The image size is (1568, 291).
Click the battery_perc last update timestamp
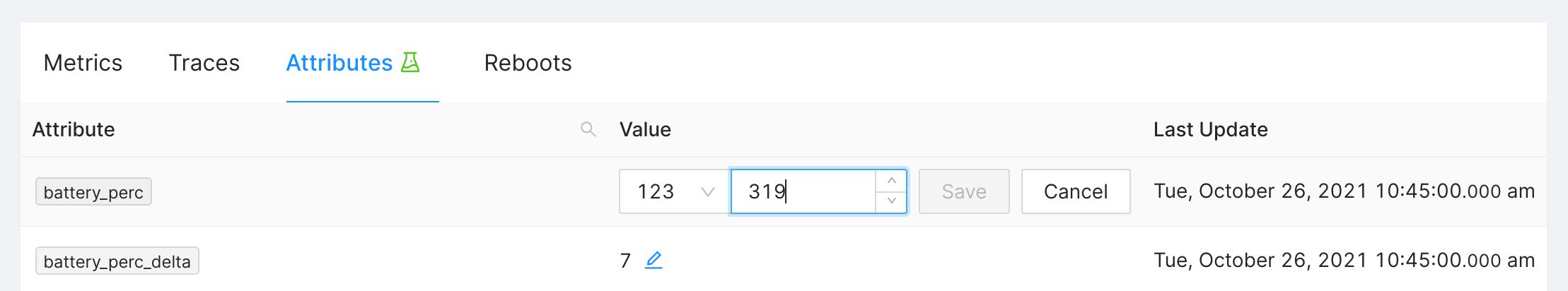coord(1344,191)
